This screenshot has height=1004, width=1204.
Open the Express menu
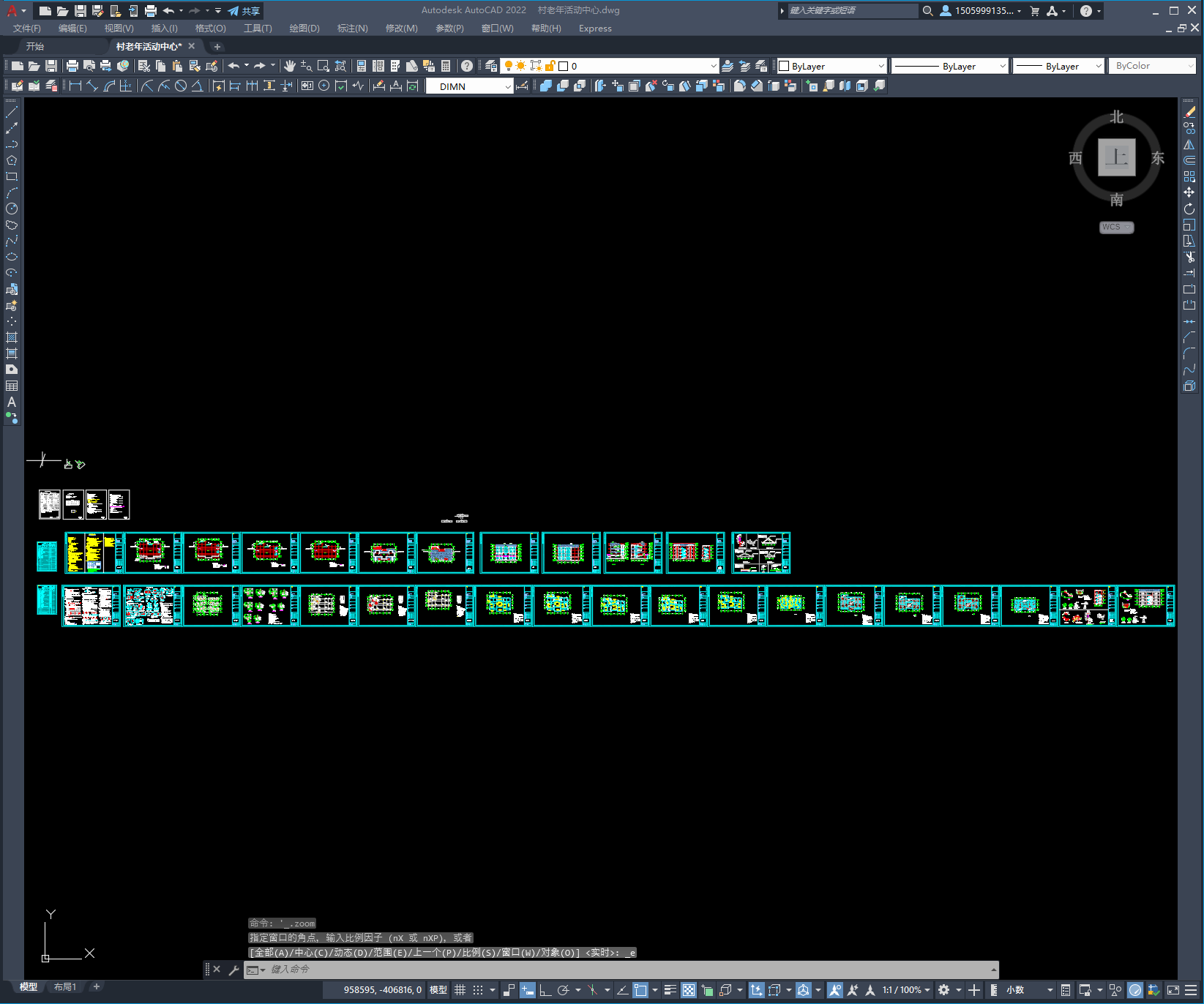click(x=595, y=29)
